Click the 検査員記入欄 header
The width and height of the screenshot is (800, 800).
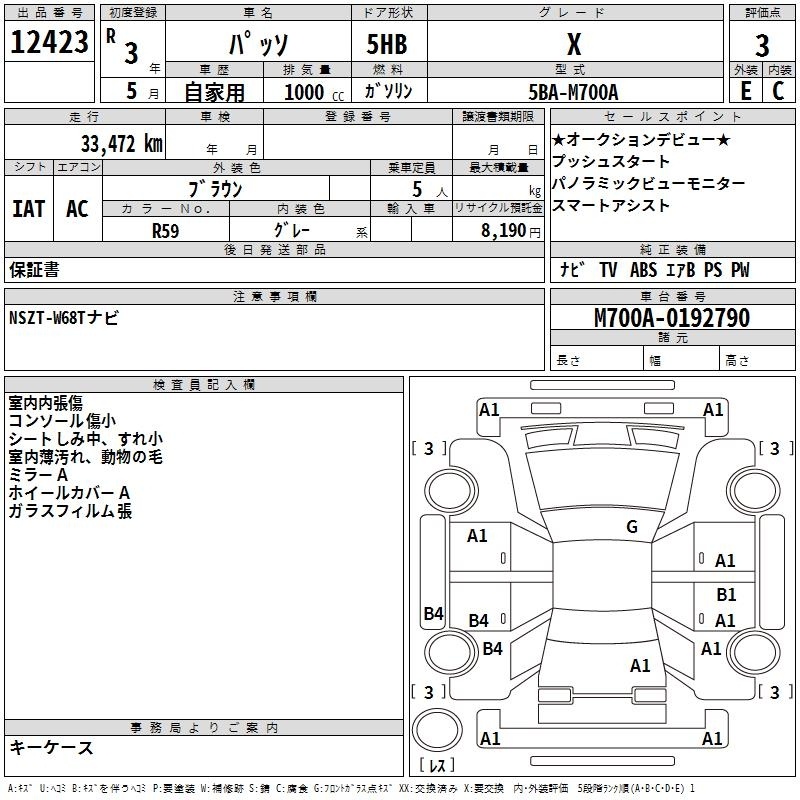(x=204, y=385)
